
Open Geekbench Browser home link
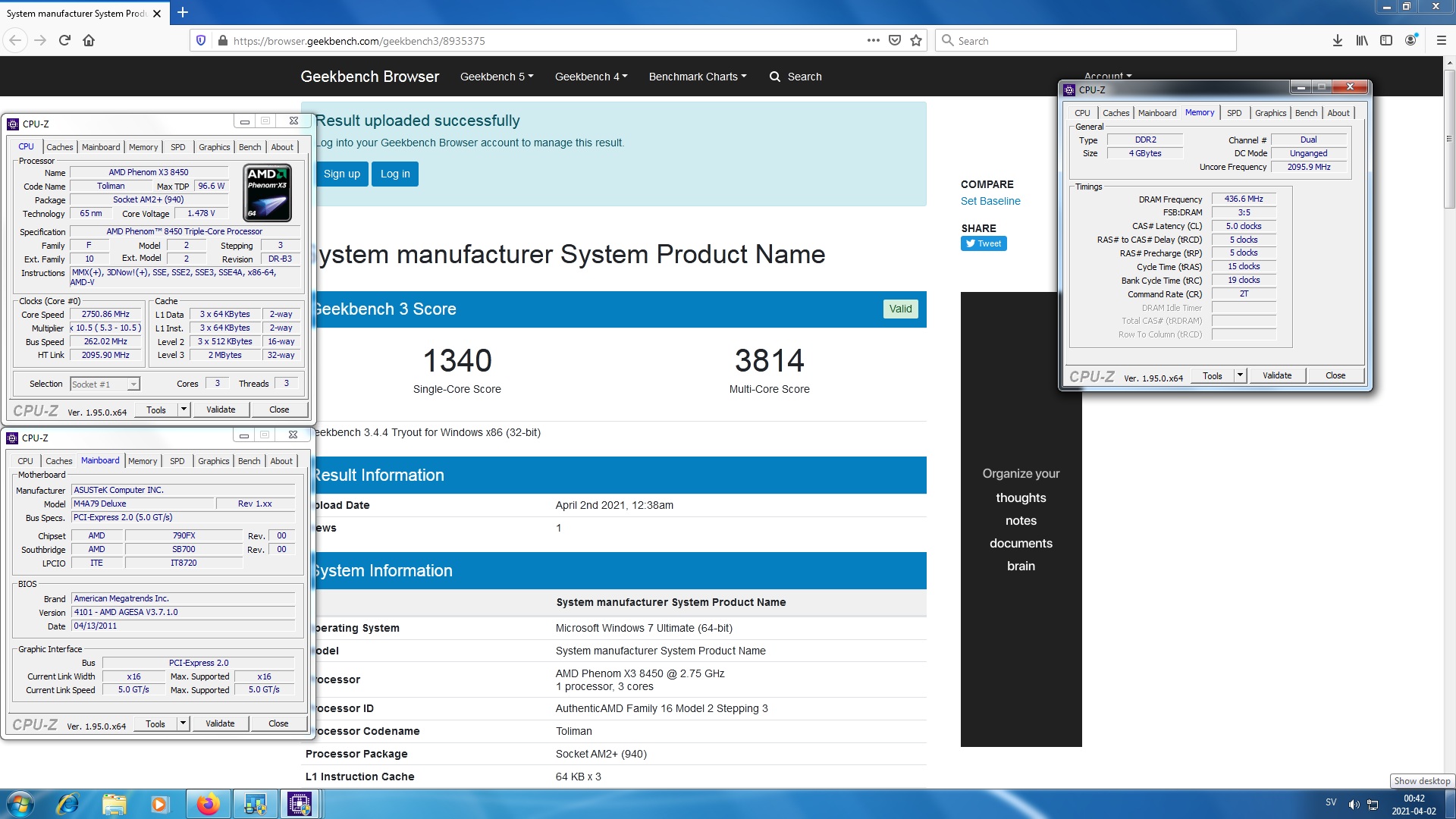click(x=369, y=77)
